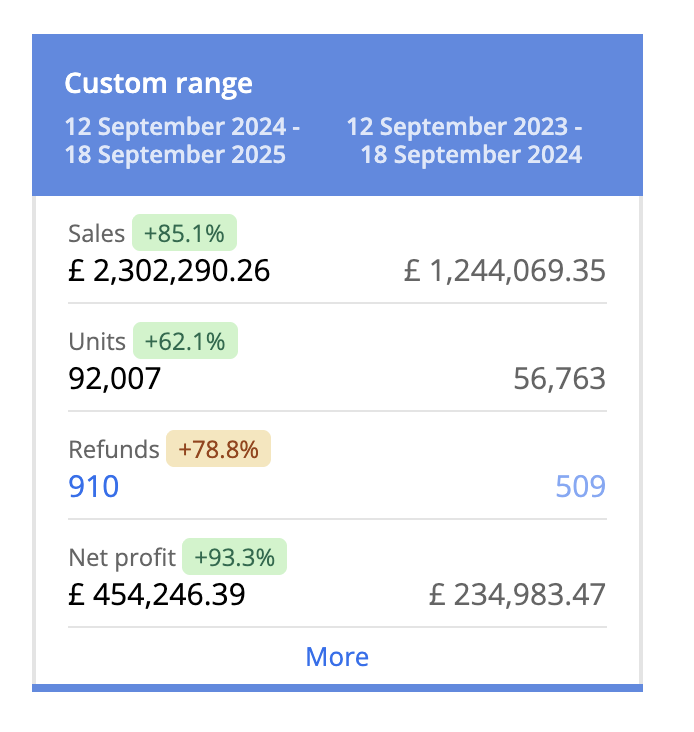Click the Sales +85.1% change badge
The width and height of the screenshot is (694, 732).
184,234
